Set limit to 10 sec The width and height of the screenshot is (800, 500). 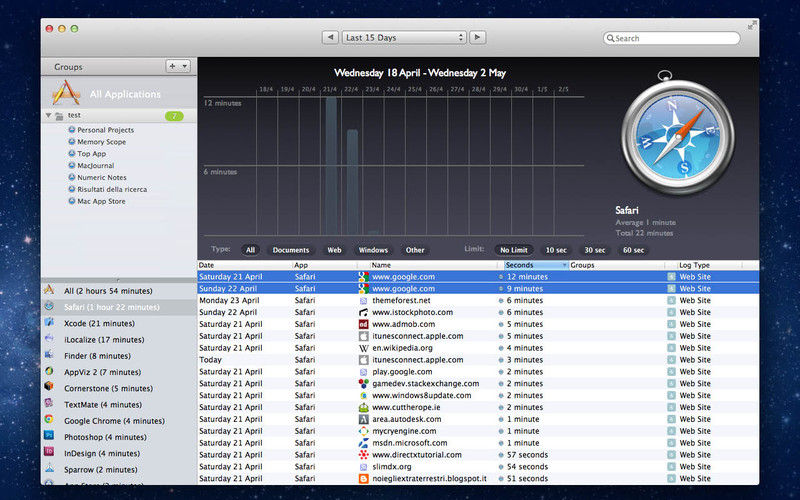pyautogui.click(x=556, y=250)
